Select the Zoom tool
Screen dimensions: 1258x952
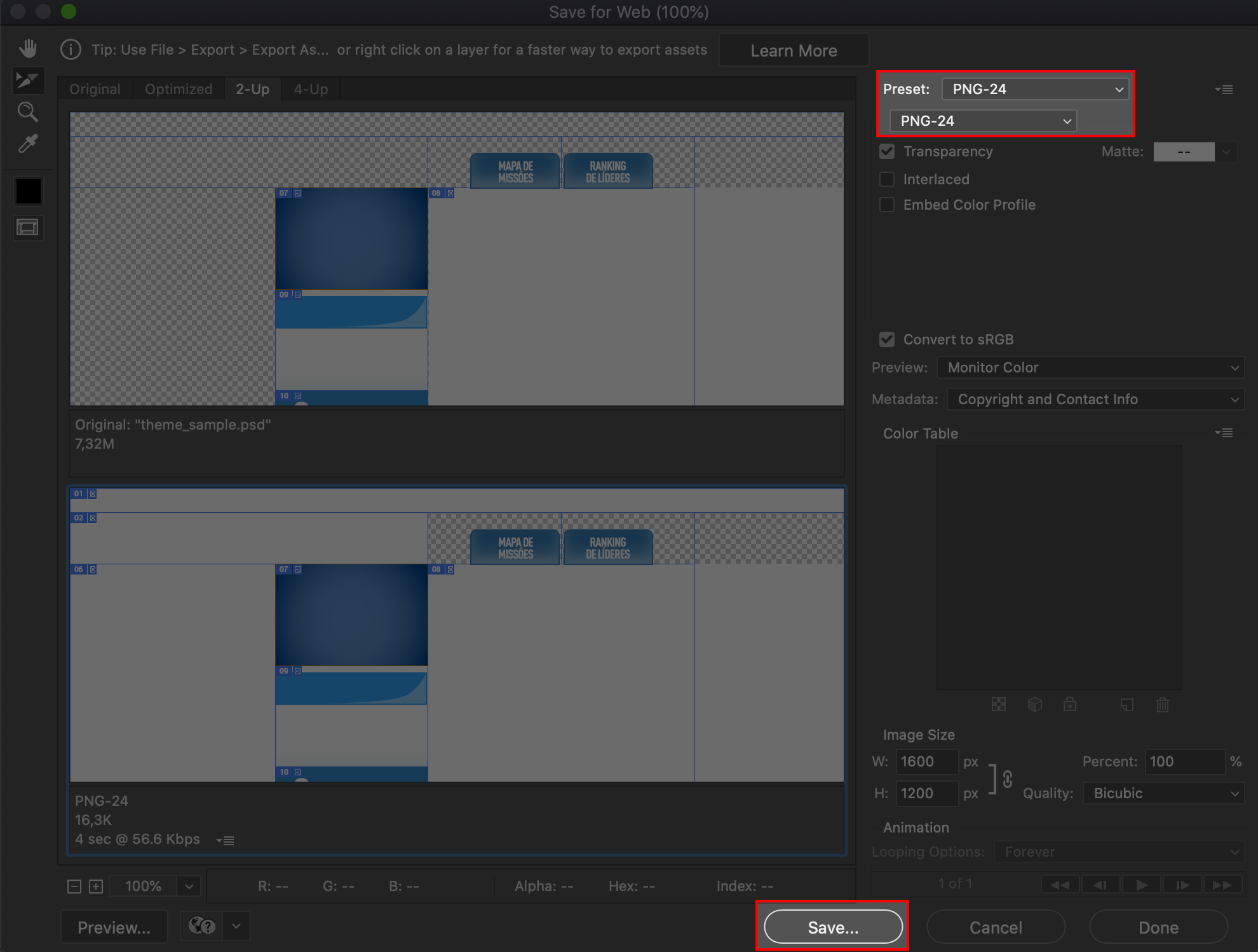(28, 112)
